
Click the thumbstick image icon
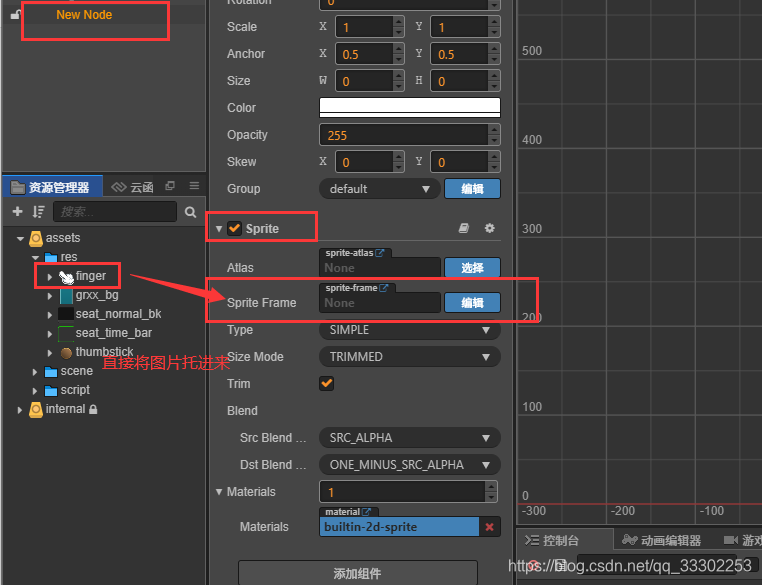pyautogui.click(x=66, y=353)
